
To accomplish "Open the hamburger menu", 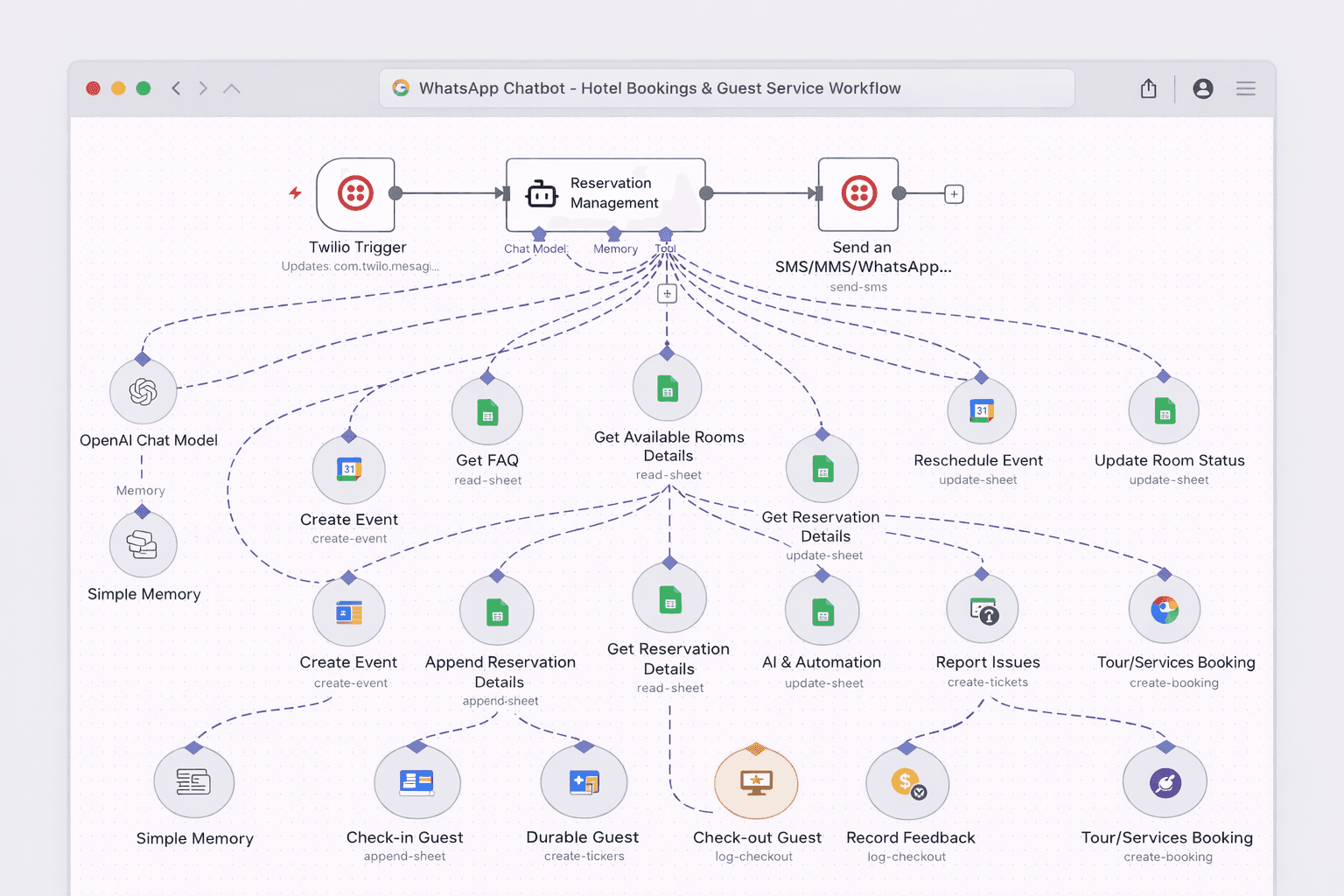I will (x=1246, y=88).
